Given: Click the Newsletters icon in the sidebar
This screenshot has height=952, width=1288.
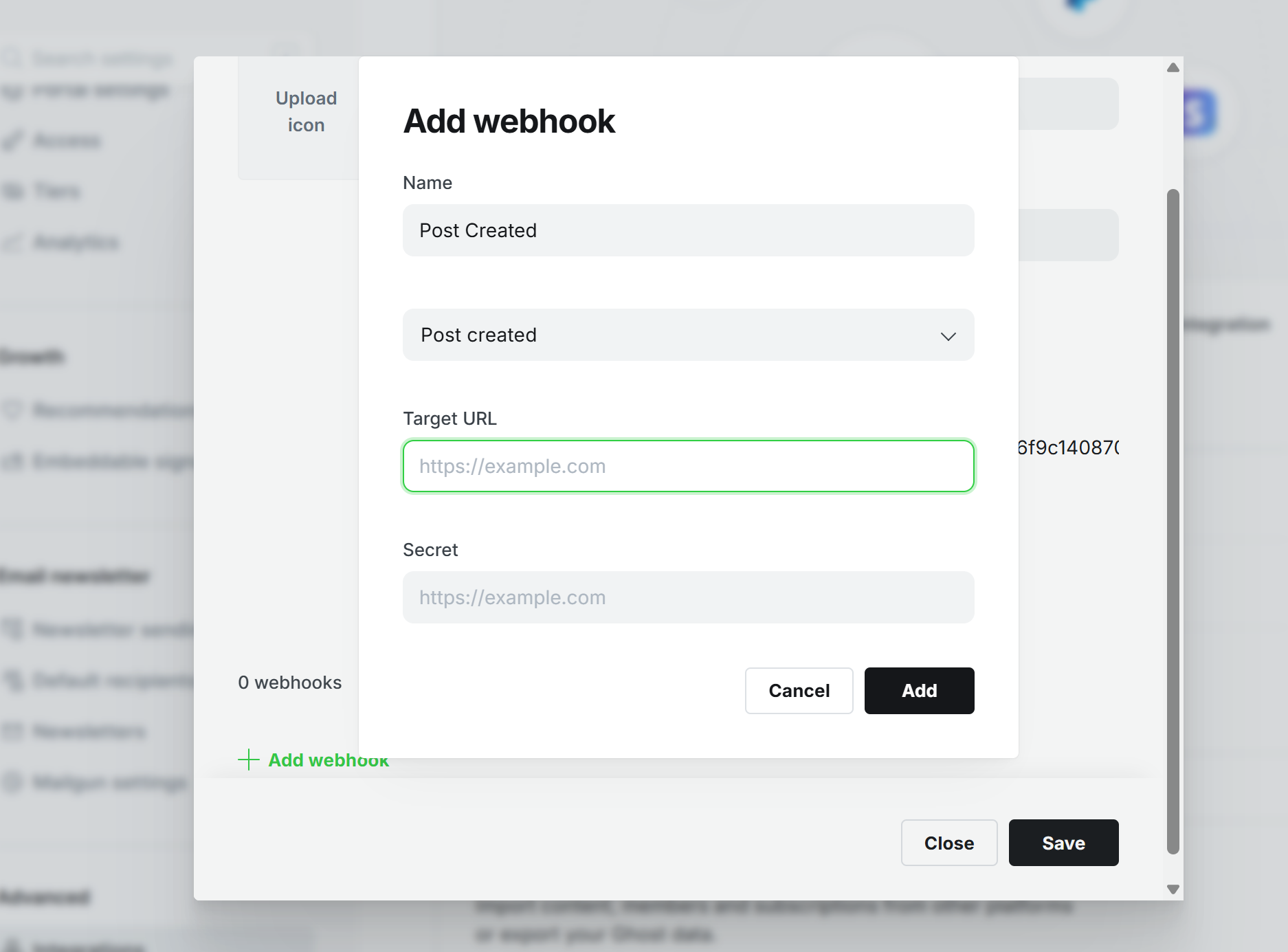Looking at the screenshot, I should pos(12,731).
